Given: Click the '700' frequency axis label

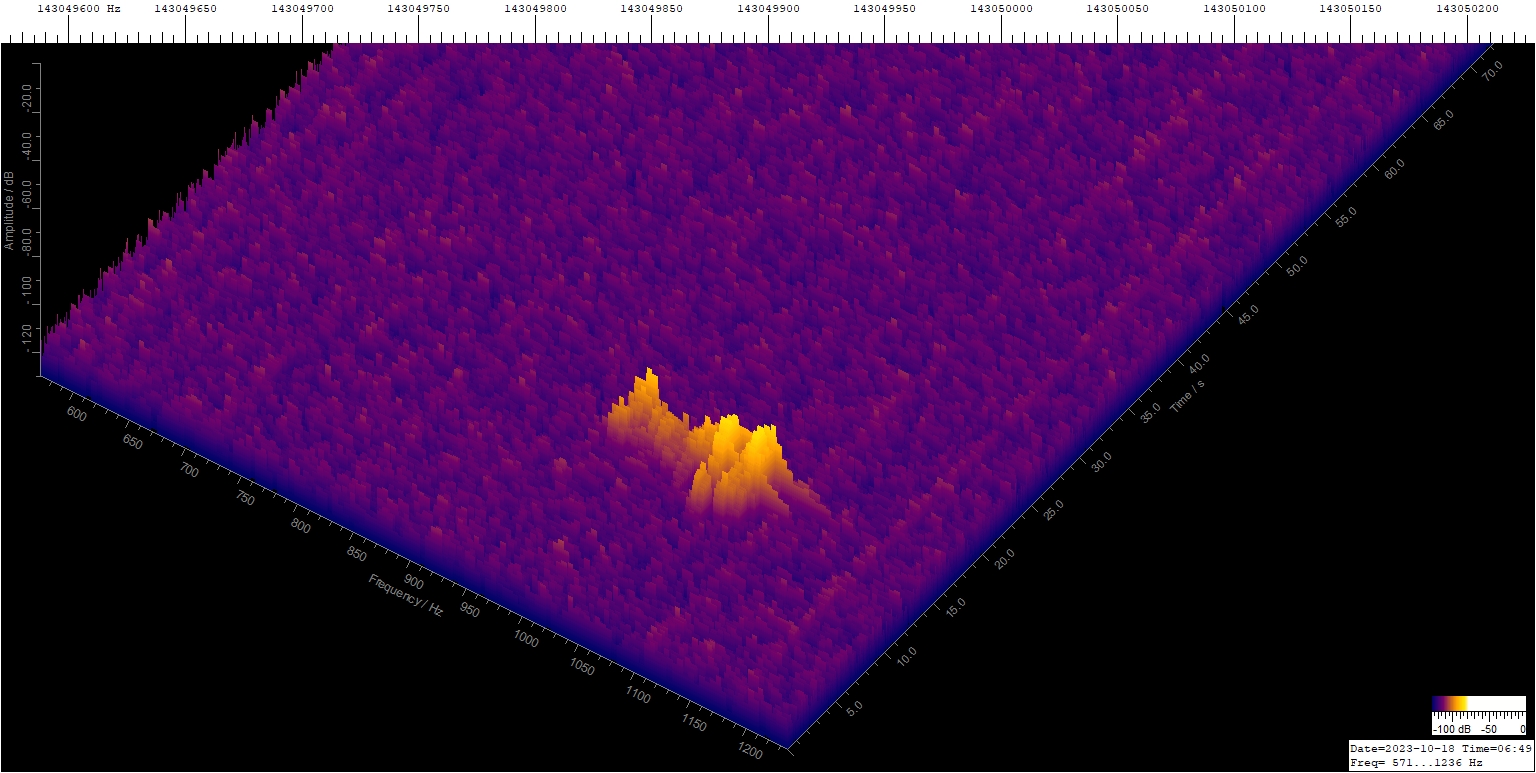Looking at the screenshot, I should pos(189,471).
